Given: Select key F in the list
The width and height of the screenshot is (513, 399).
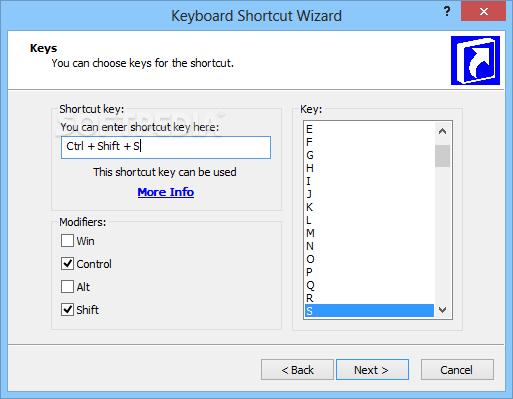Looking at the screenshot, I should [x=369, y=142].
